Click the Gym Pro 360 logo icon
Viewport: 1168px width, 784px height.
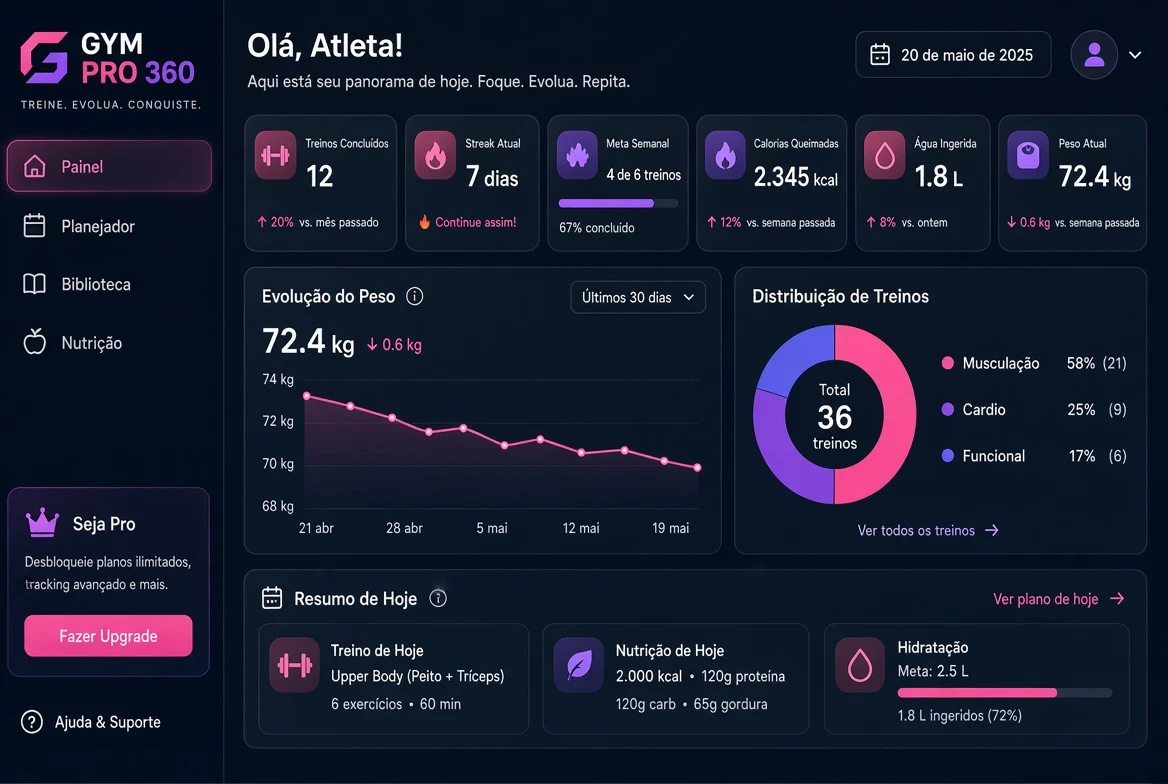pos(44,57)
